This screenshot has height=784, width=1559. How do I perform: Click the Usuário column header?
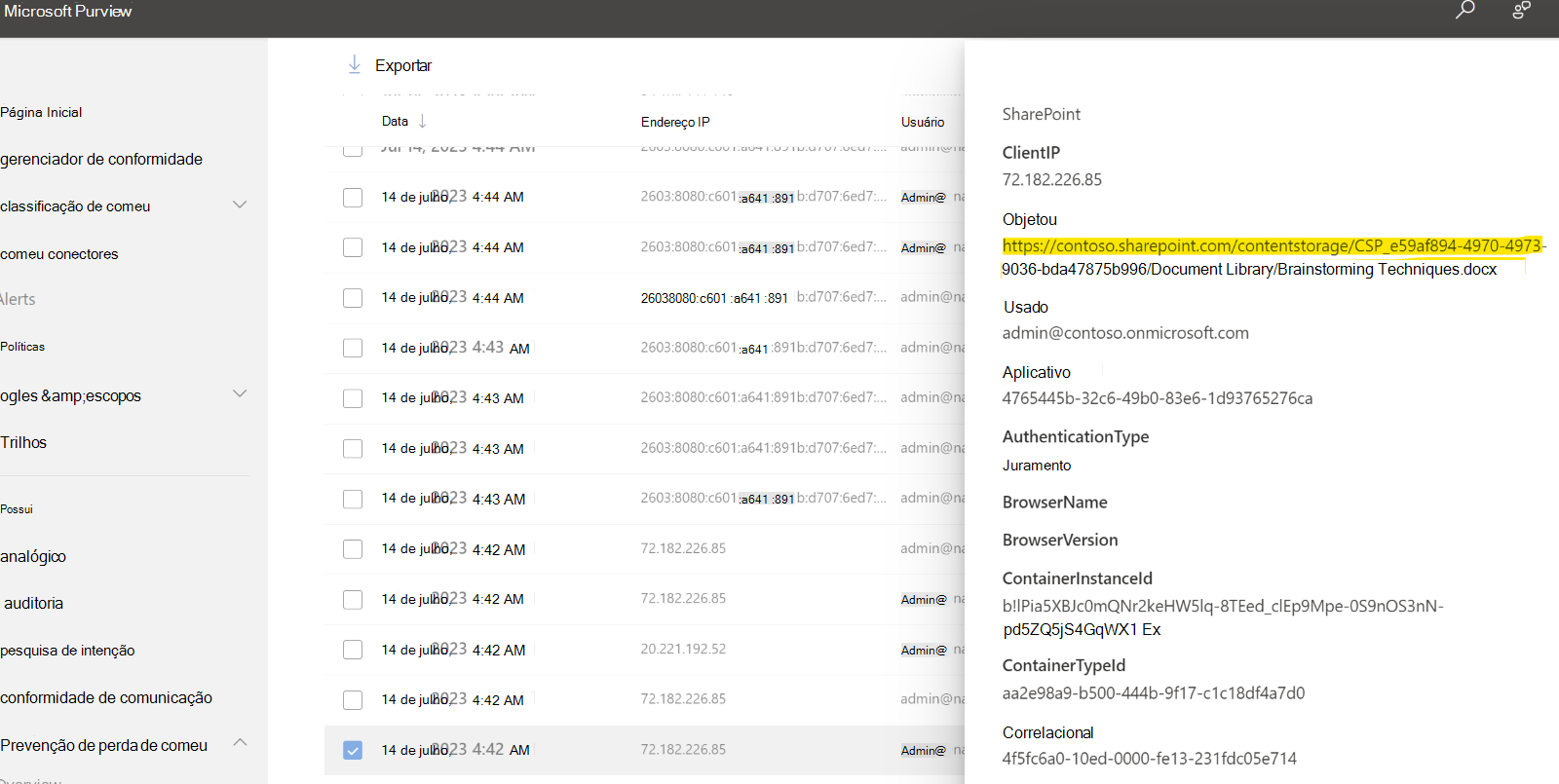pyautogui.click(x=923, y=122)
